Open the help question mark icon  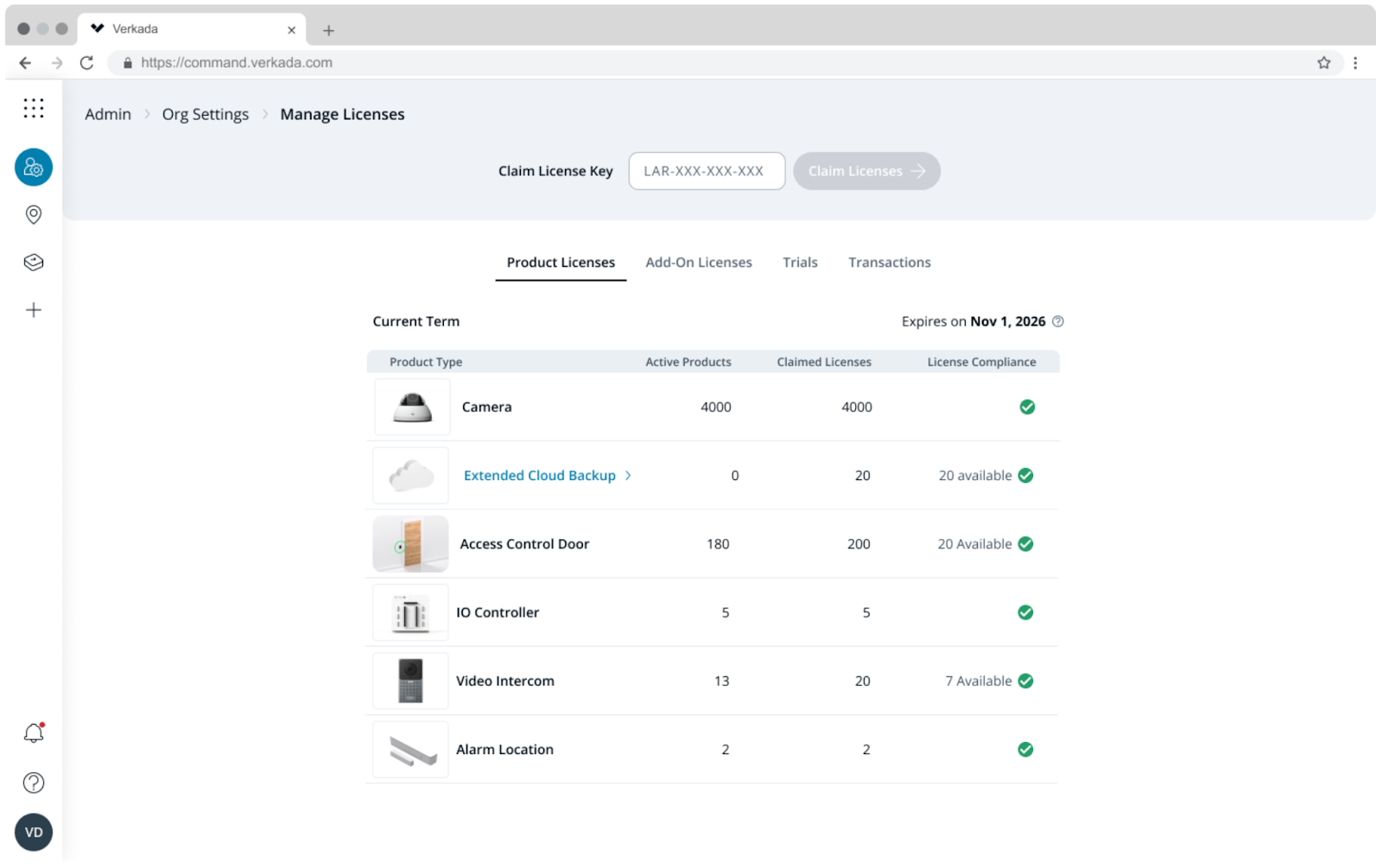34,783
